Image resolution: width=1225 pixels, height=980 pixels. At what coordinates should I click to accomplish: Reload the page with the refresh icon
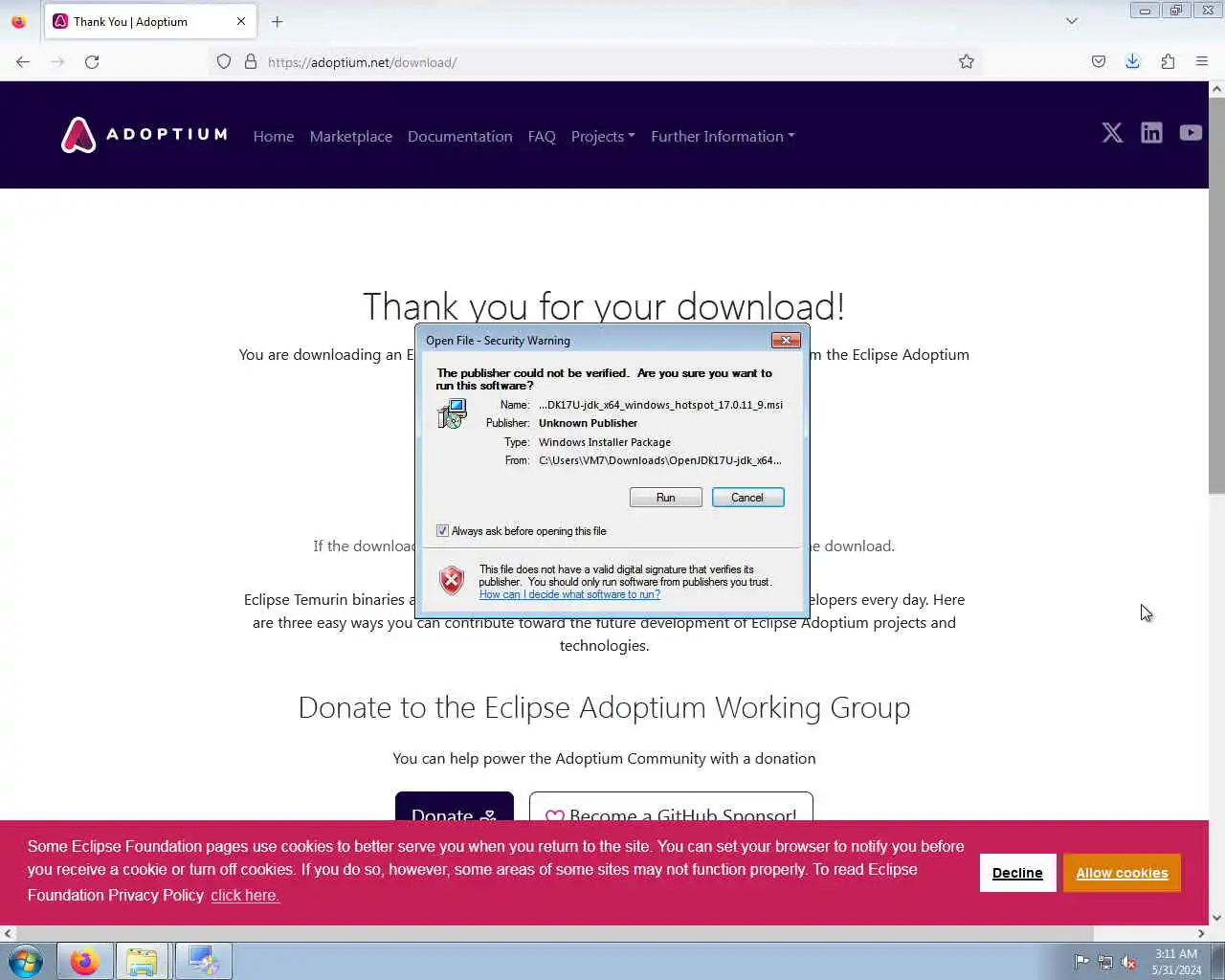tap(92, 62)
